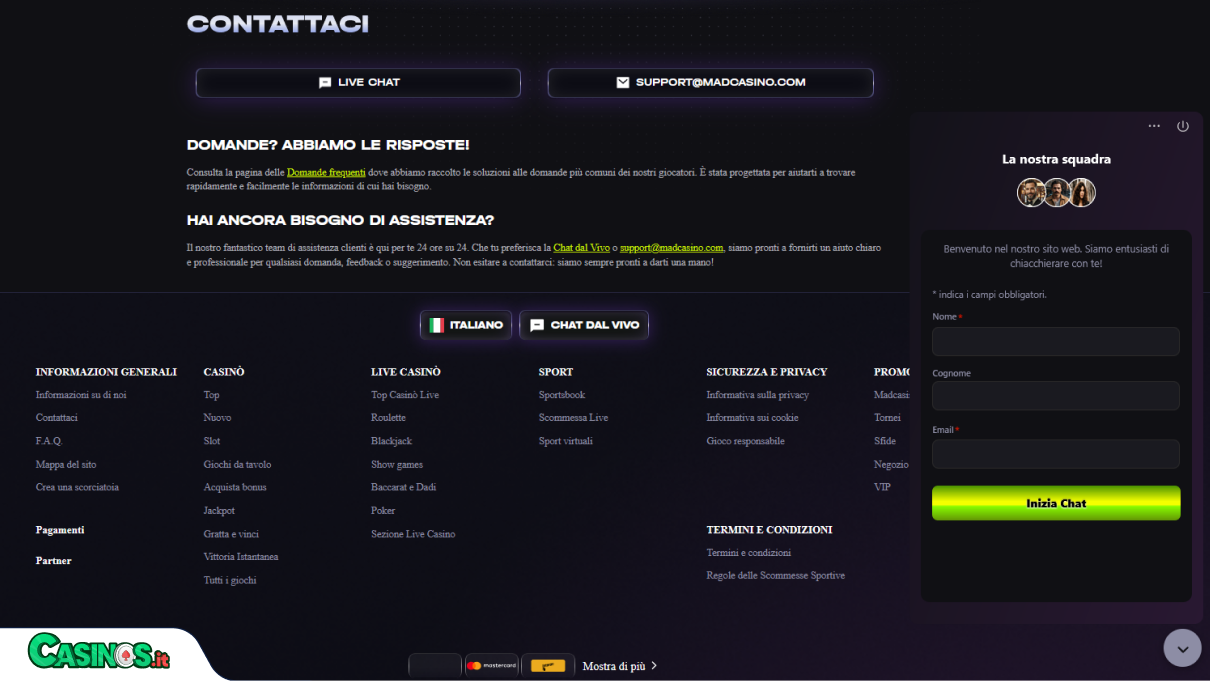This screenshot has height=681, width=1210.
Task: Open the Poker link
Action: 383,511
